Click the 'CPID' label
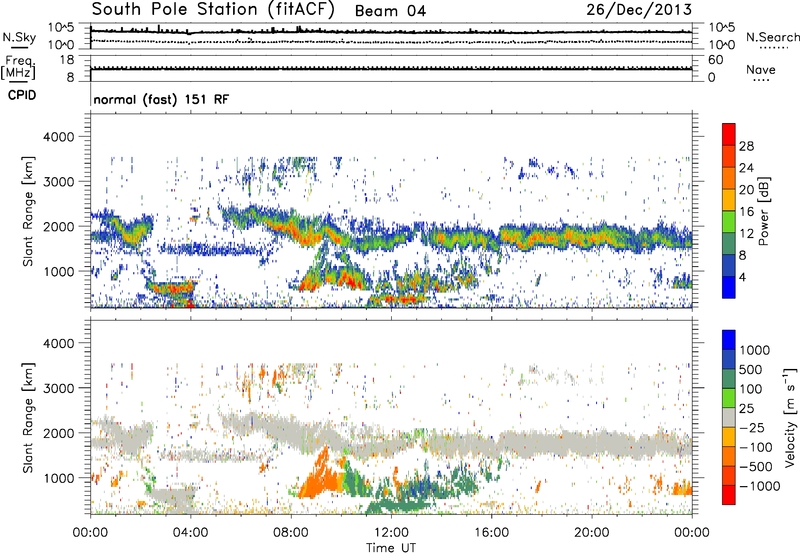This screenshot has height=554, width=800. click(x=21, y=95)
